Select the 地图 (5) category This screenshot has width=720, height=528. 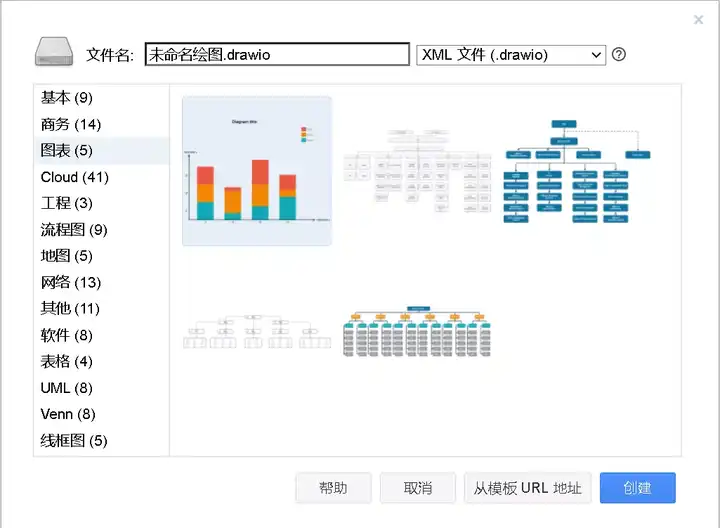pyautogui.click(x=101, y=256)
